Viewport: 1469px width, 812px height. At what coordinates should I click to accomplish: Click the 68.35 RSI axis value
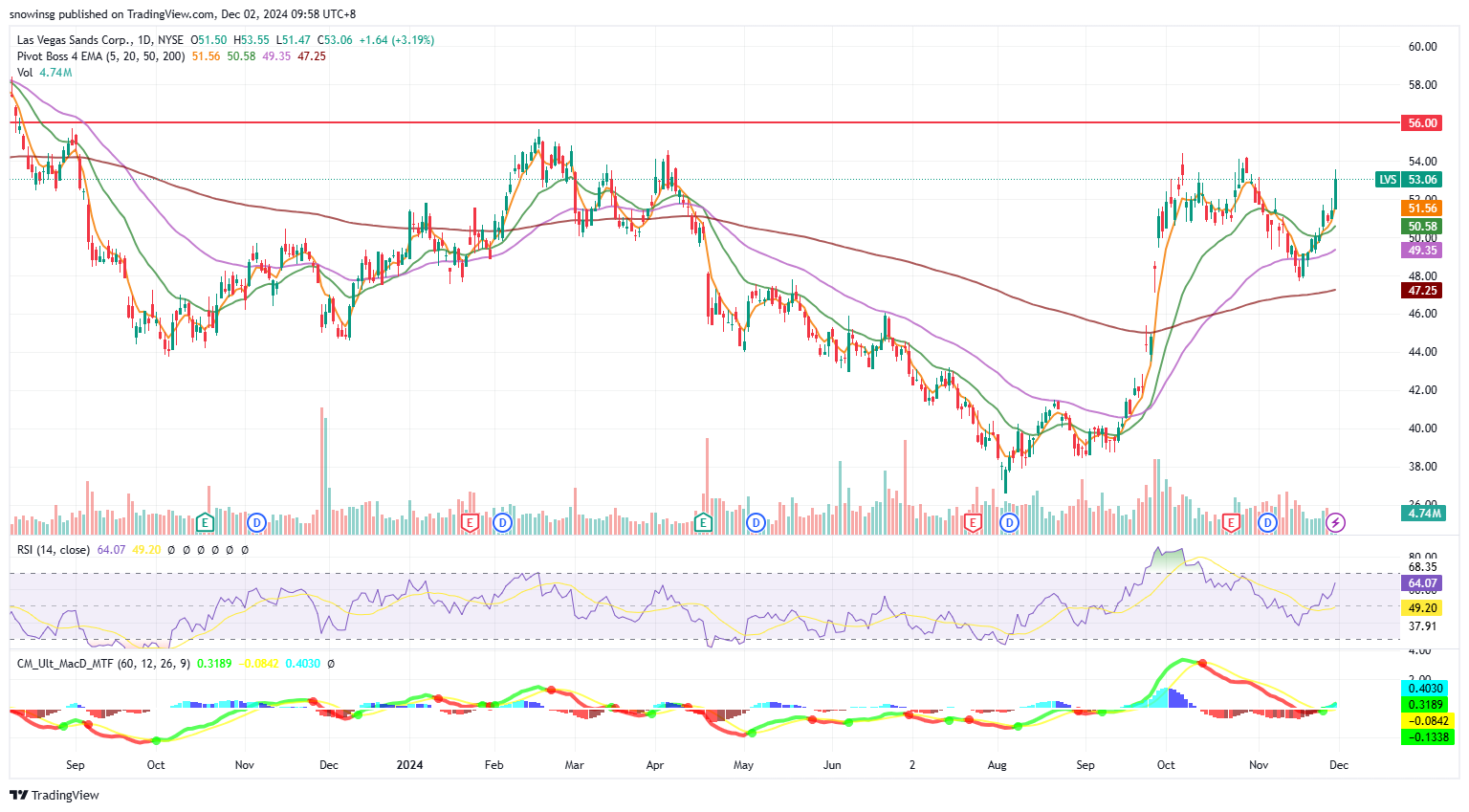point(1422,567)
